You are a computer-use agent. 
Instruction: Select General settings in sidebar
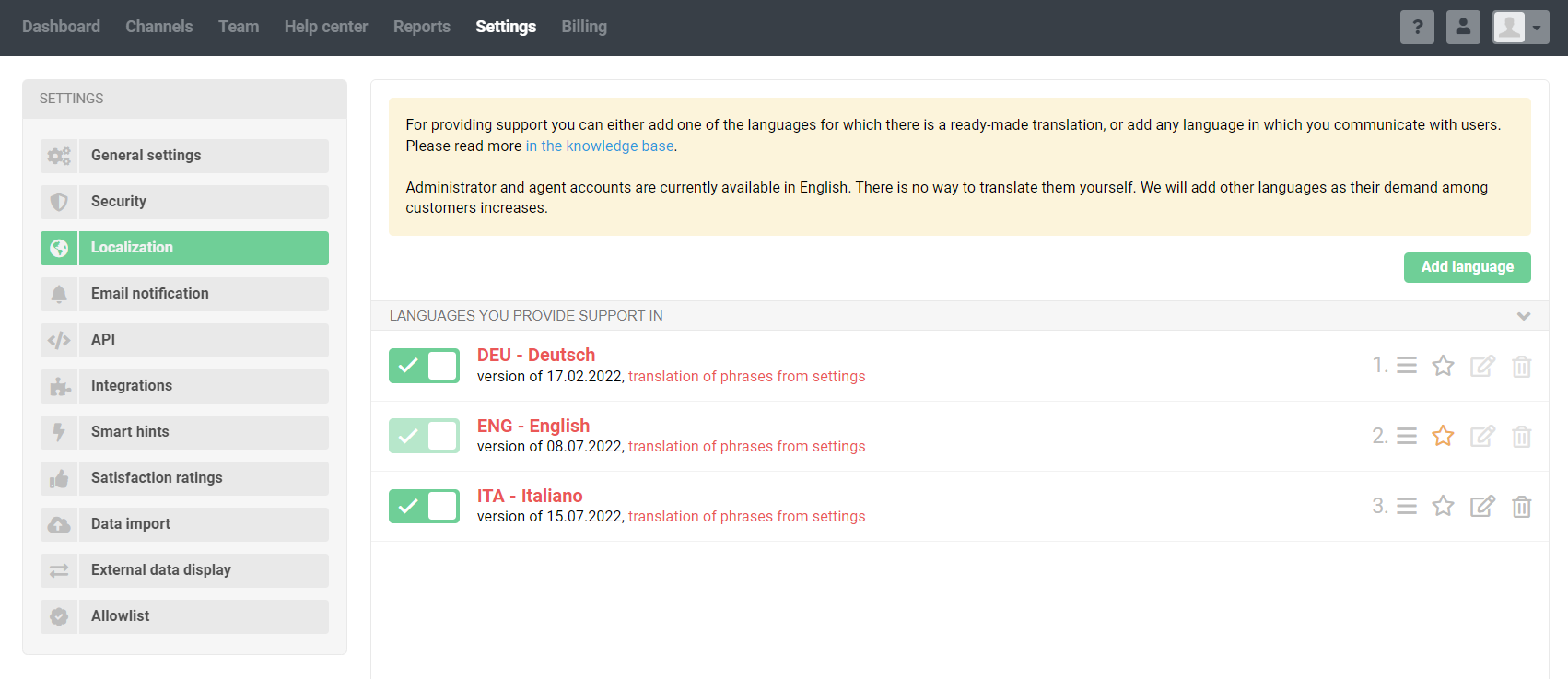pos(146,156)
